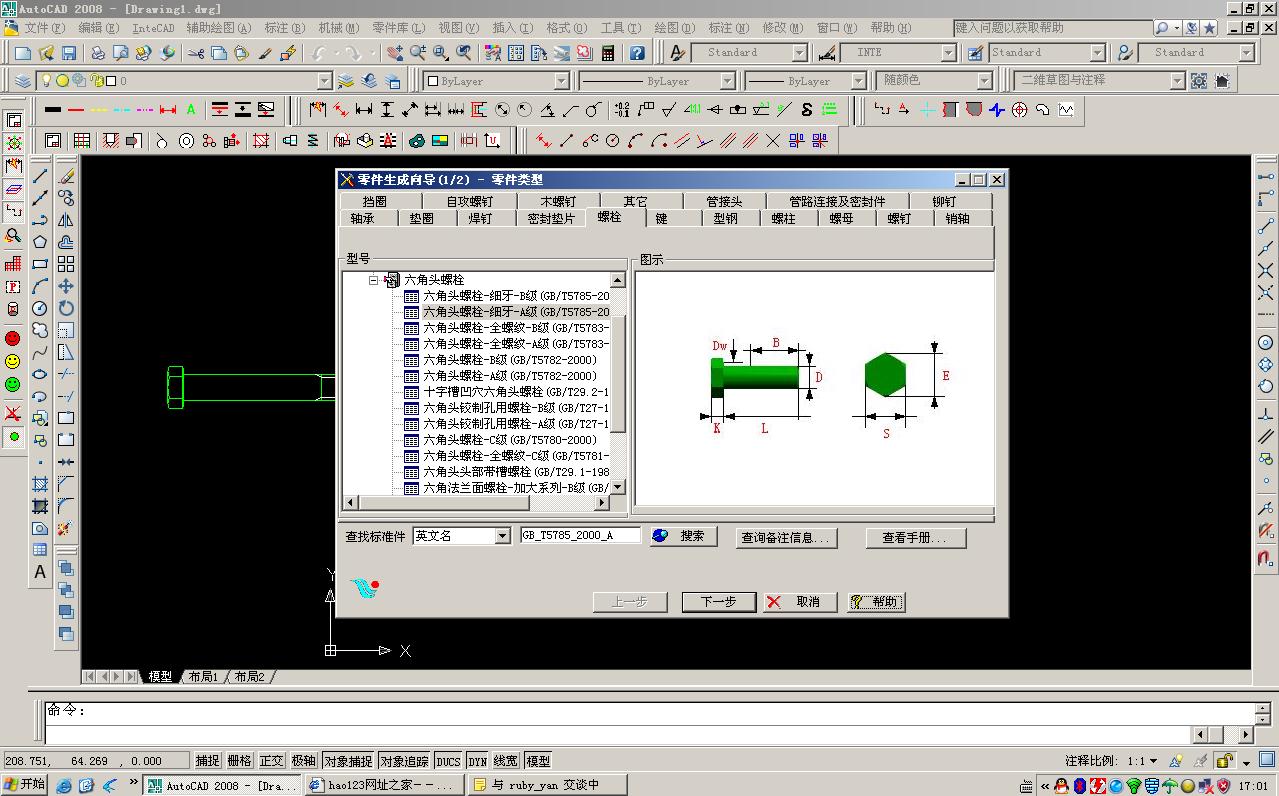Open the 英文名 search type dropdown
1279x796 pixels.
pyautogui.click(x=502, y=537)
